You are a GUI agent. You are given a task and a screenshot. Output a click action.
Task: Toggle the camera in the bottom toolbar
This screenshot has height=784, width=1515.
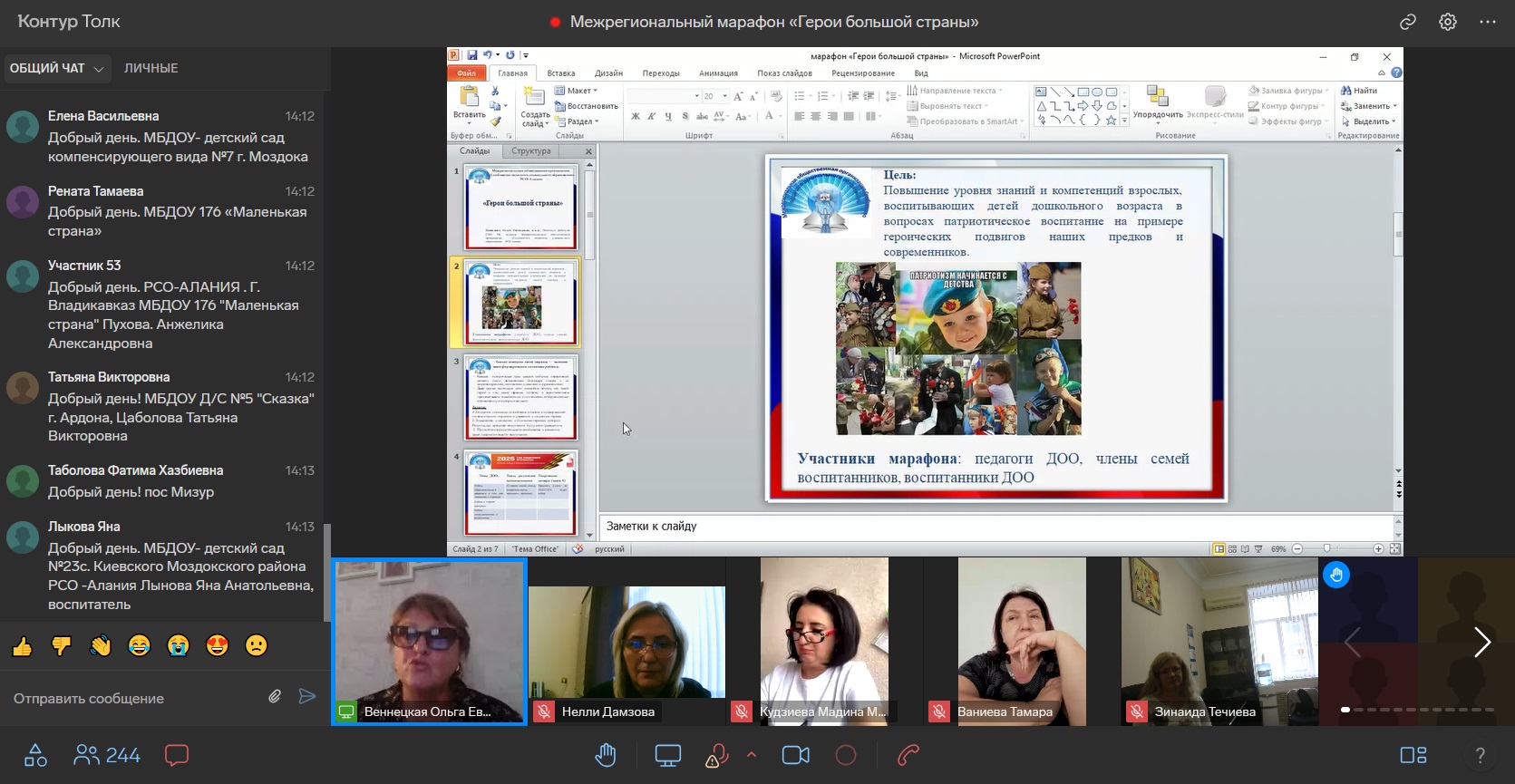pos(795,755)
